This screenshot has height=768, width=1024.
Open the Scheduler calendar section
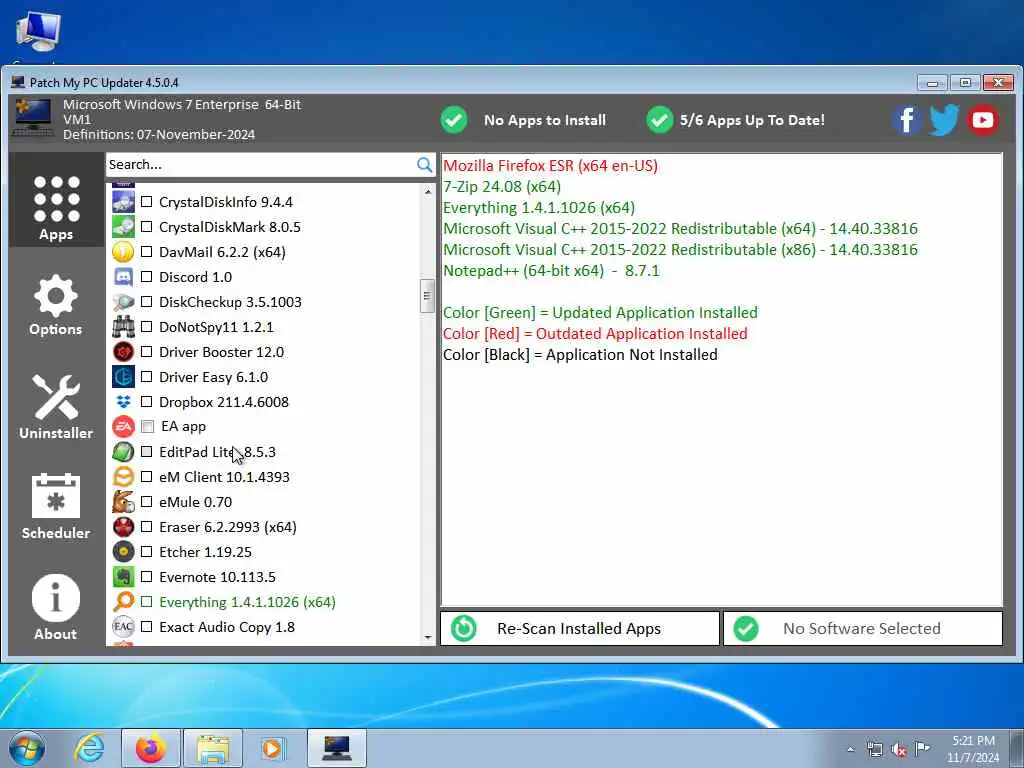(x=56, y=507)
